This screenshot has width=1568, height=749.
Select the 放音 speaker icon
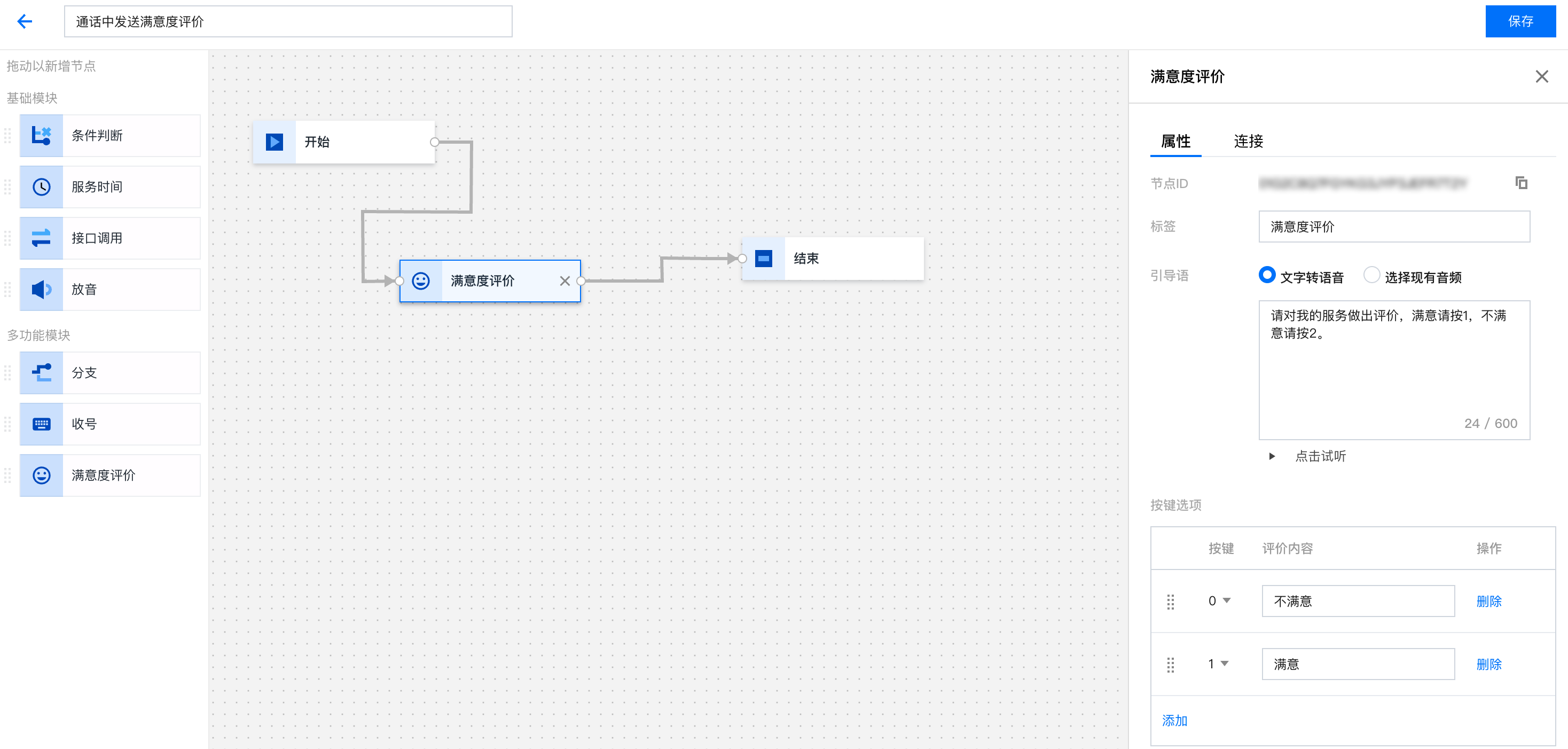tap(42, 289)
